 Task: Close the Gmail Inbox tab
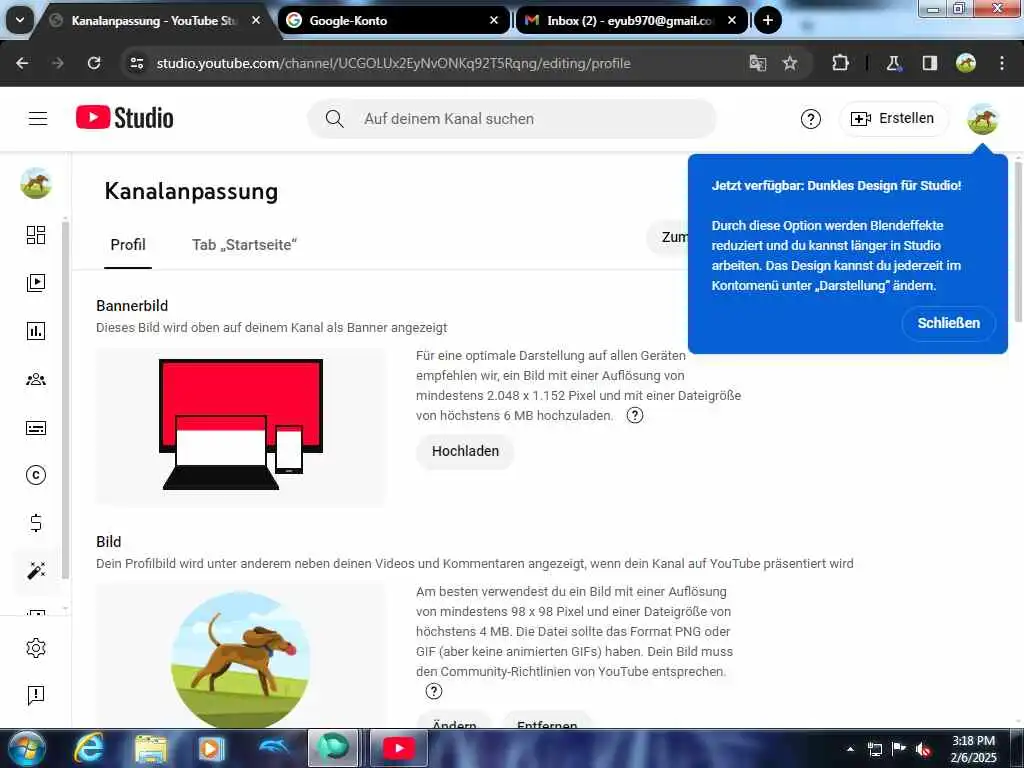click(732, 20)
